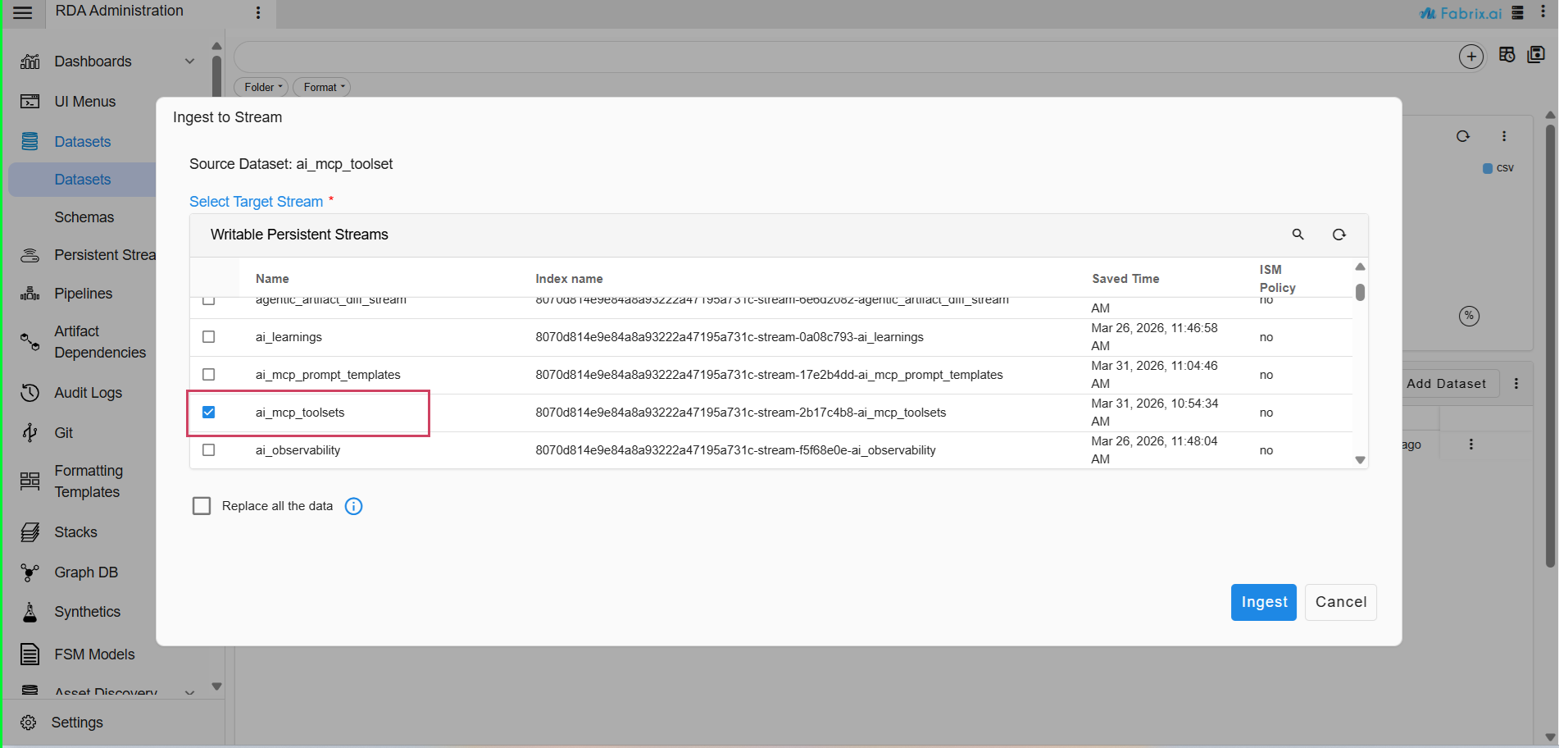Image resolution: width=1568 pixels, height=748 pixels.
Task: Open the Format filter dropdown
Action: (323, 87)
